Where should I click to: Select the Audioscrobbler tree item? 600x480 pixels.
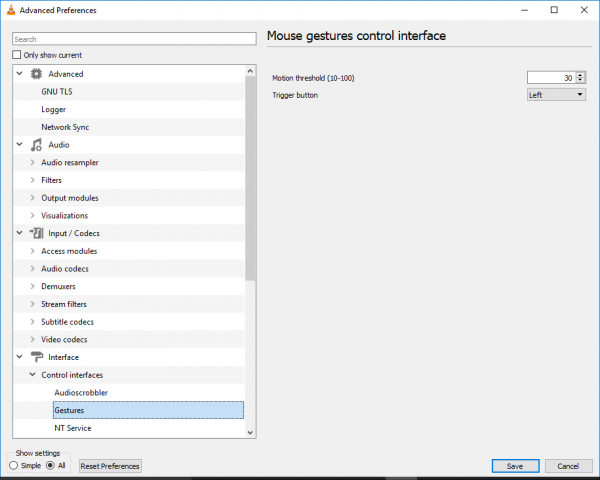(x=81, y=393)
